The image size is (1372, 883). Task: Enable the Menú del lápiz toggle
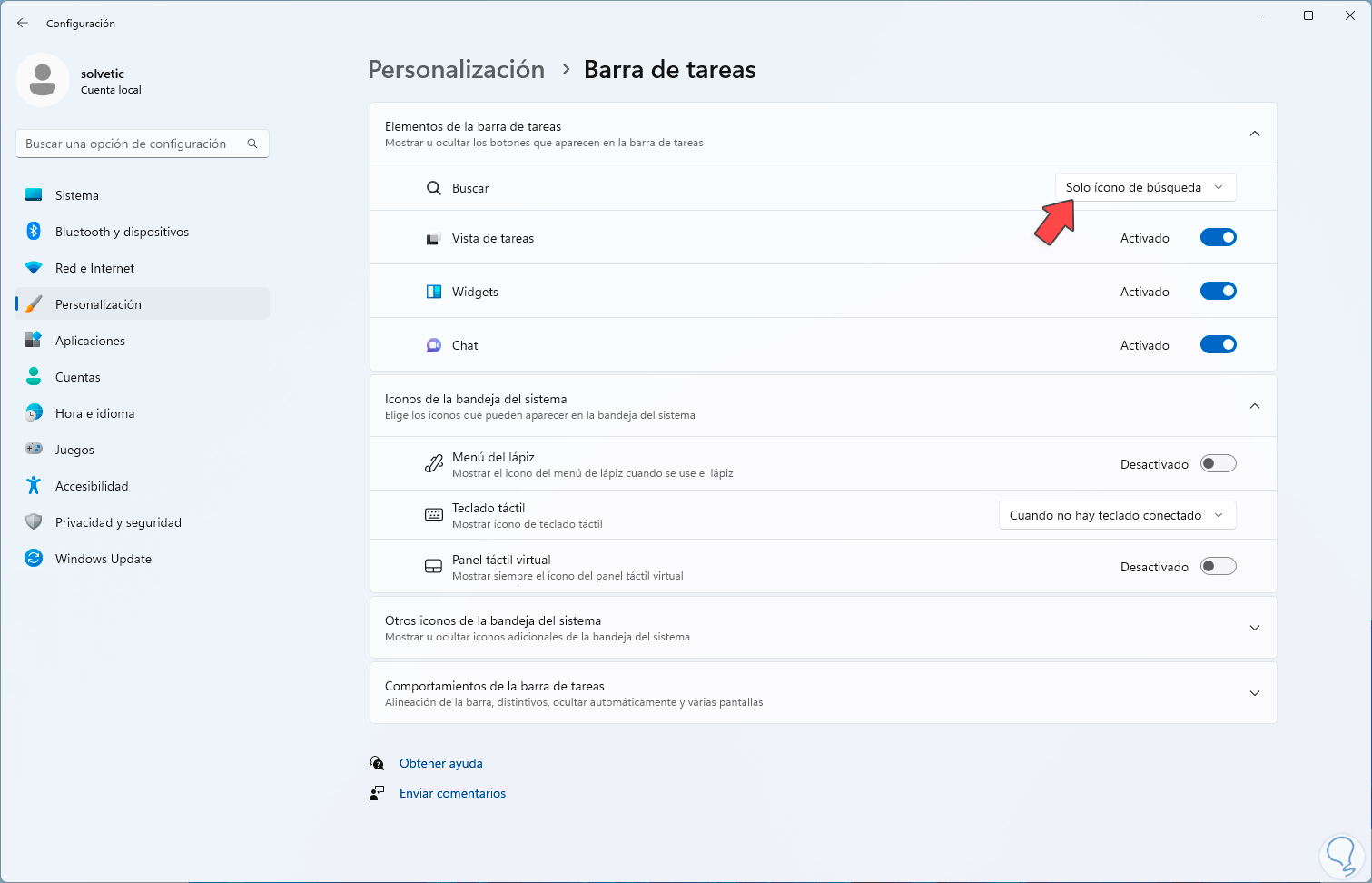click(x=1218, y=464)
